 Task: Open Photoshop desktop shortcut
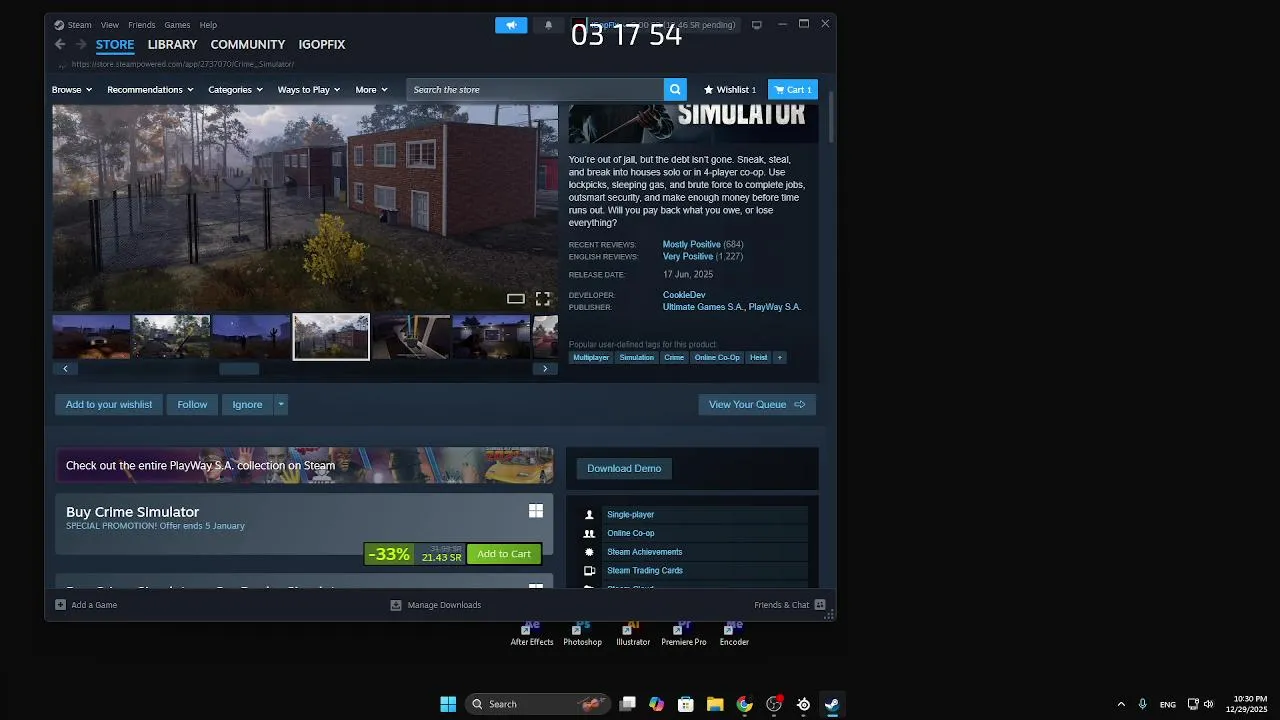point(582,634)
